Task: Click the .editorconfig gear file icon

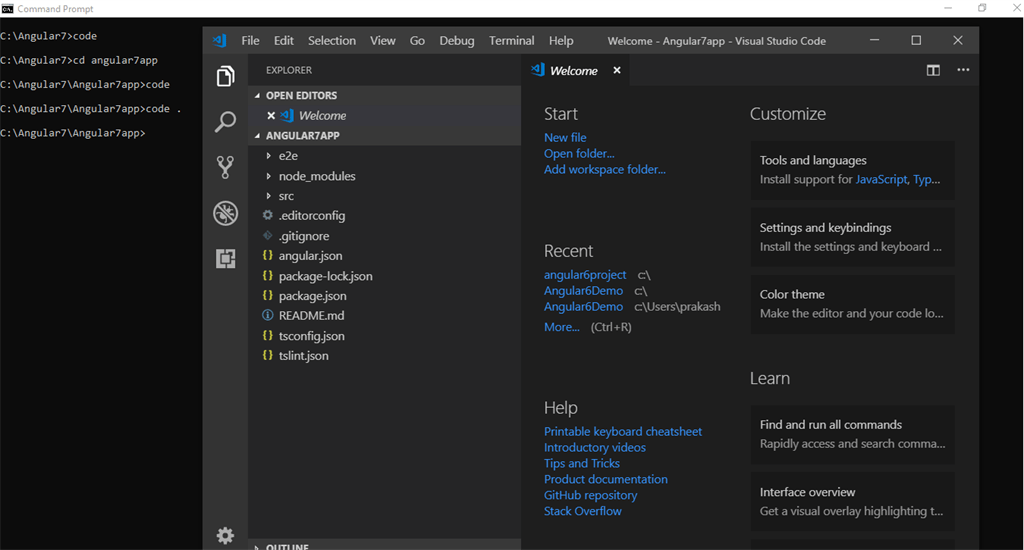Action: pyautogui.click(x=268, y=215)
